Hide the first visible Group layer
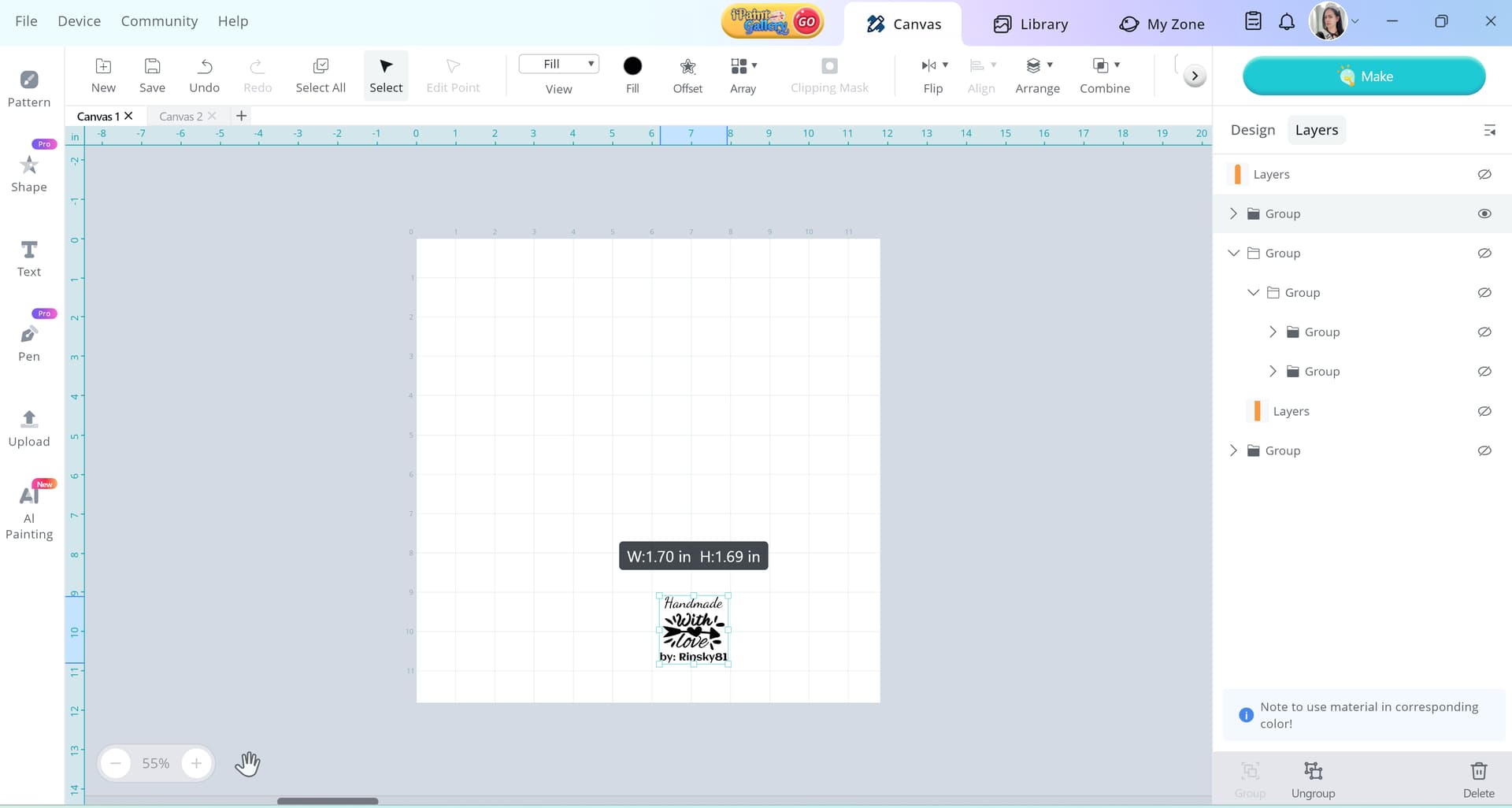The height and width of the screenshot is (808, 1512). 1484,213
